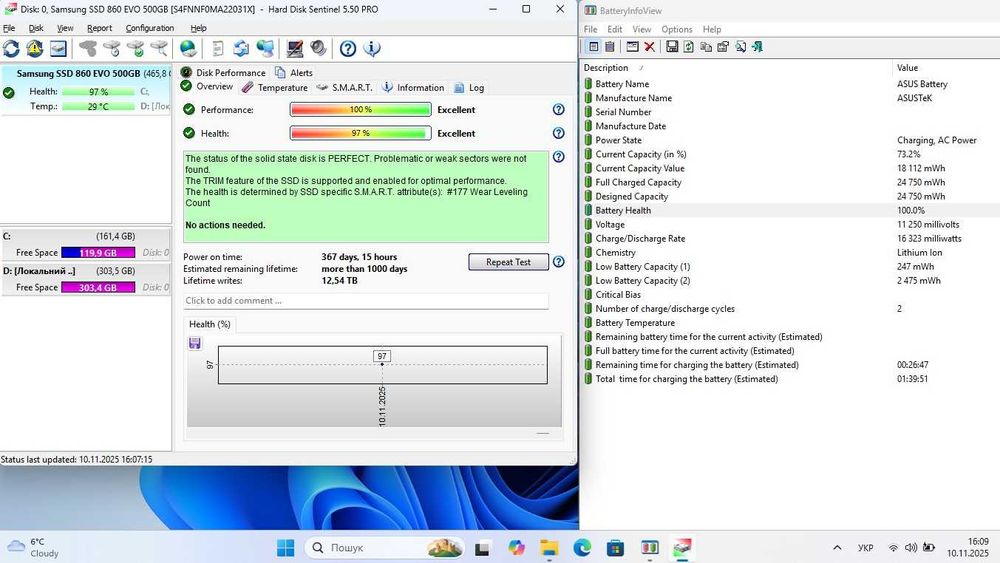
Task: Switch to the Temperature tab
Action: point(276,87)
